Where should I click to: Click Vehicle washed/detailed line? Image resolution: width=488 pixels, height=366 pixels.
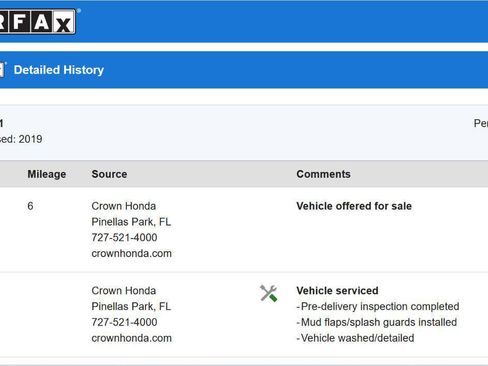(x=355, y=338)
